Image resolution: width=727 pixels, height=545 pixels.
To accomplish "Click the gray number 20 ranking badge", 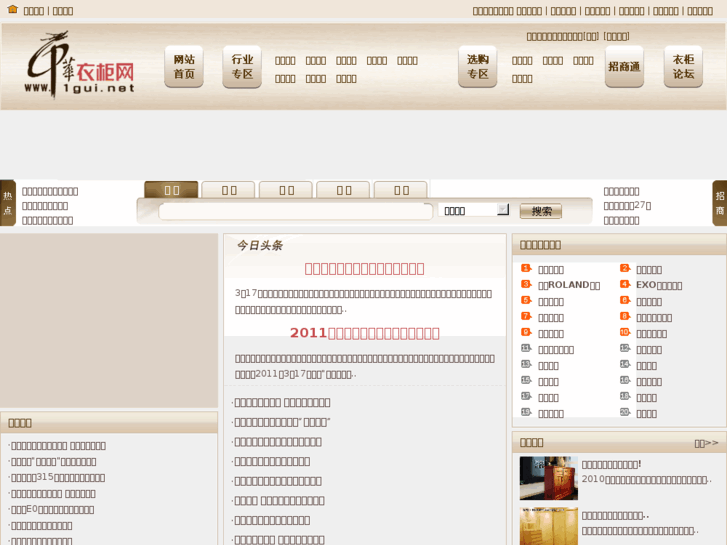I will (x=625, y=412).
